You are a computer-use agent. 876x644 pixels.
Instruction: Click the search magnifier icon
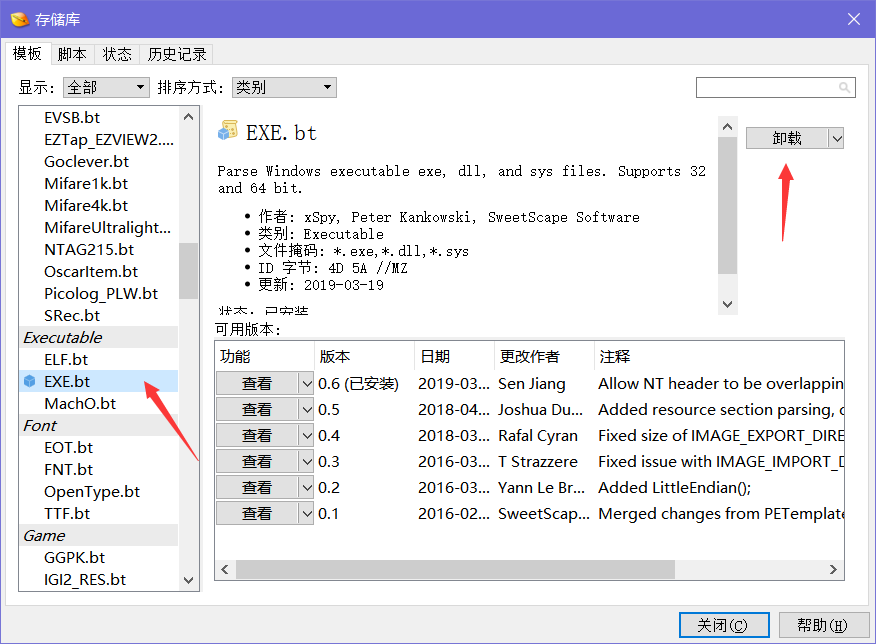tap(845, 87)
